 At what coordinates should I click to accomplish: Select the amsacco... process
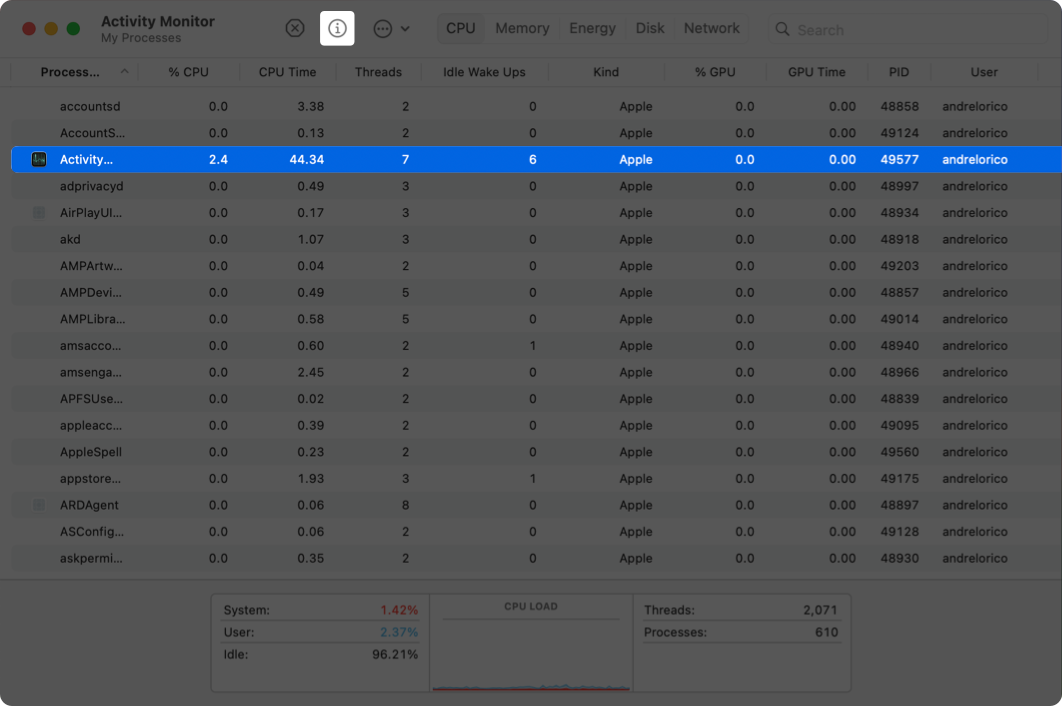coord(90,346)
